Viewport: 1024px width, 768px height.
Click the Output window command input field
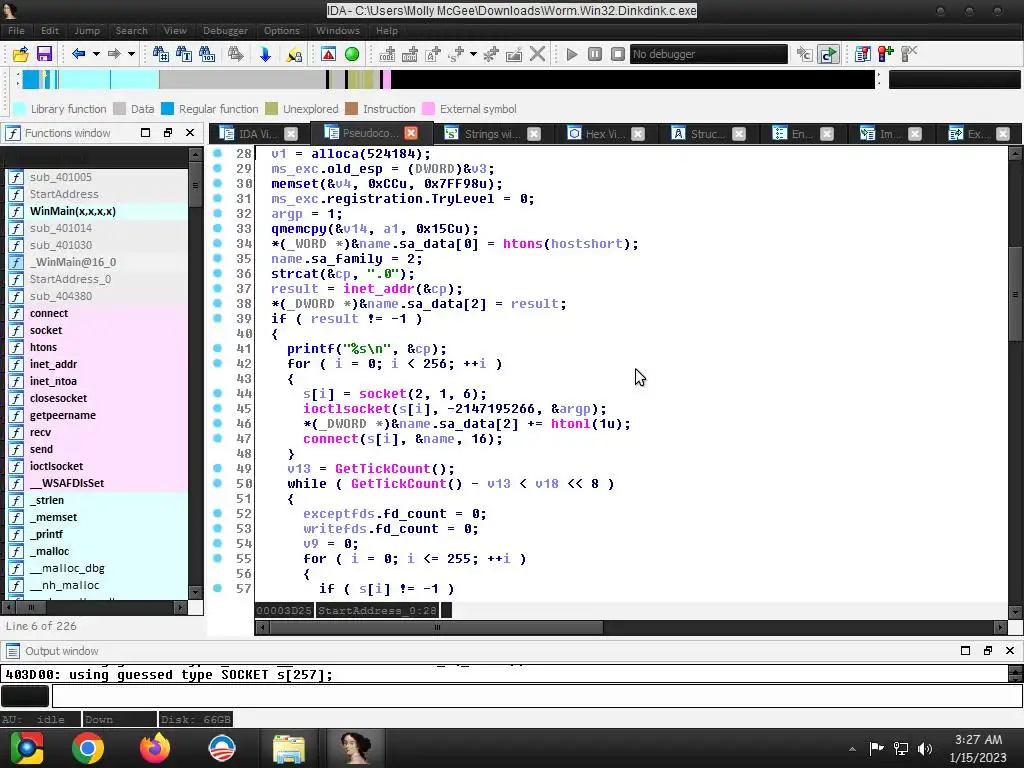[537, 696]
